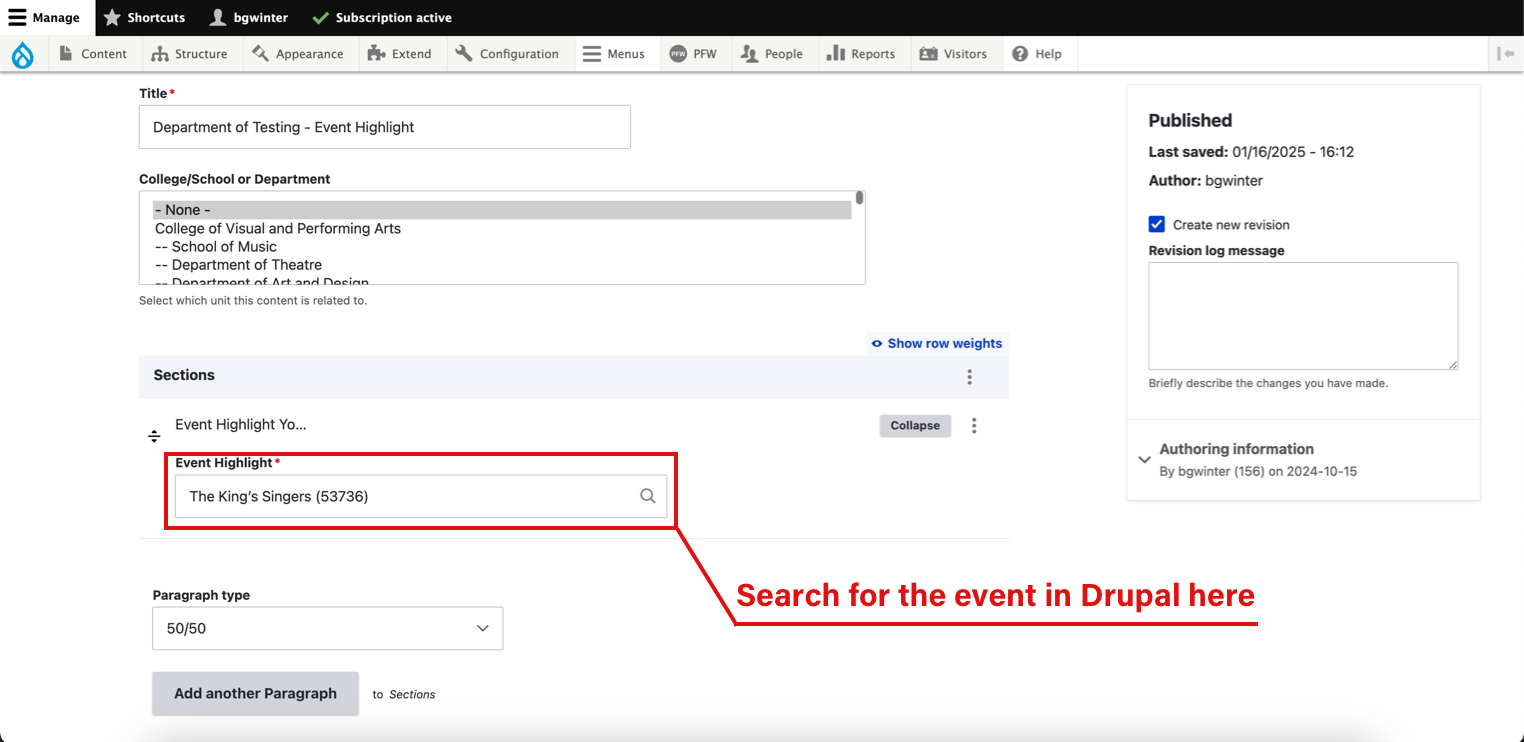
Task: Open the Paragraph type dropdown
Action: [328, 628]
